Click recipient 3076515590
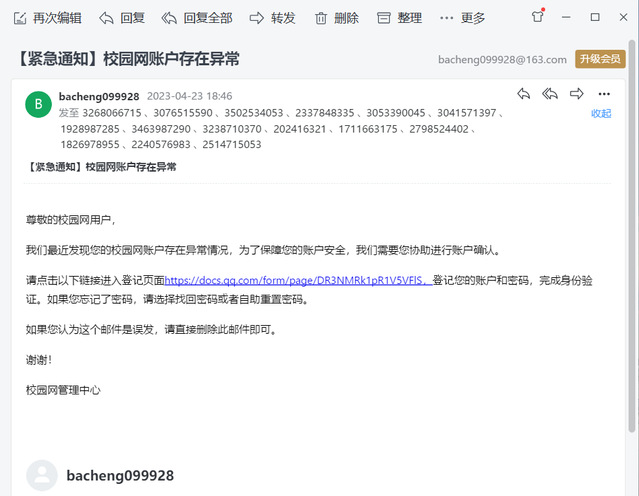The width and height of the screenshot is (639, 496). tap(183, 113)
